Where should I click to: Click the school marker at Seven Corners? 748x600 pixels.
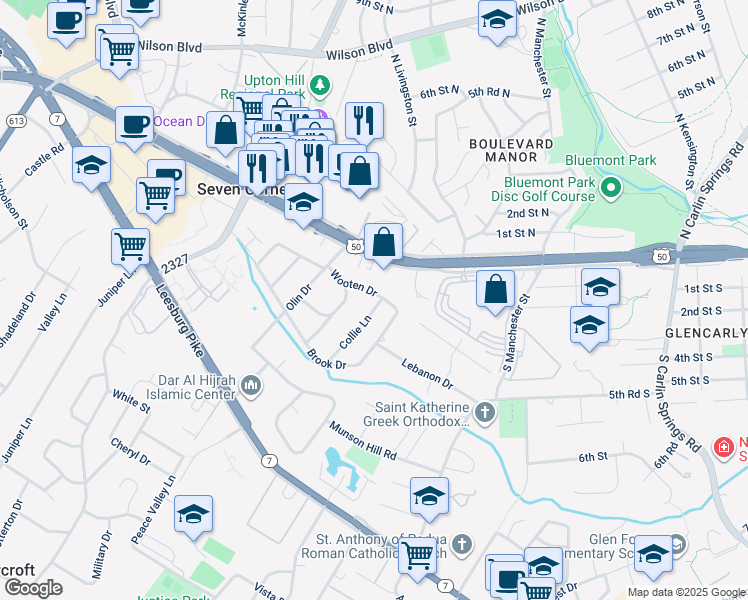coord(303,204)
